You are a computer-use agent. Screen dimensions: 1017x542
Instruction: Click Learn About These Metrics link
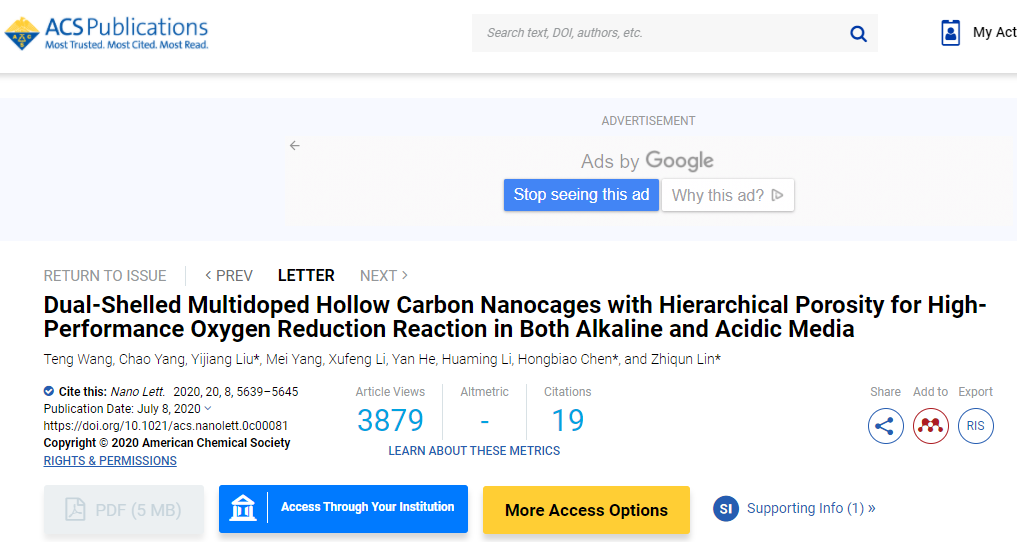click(474, 451)
